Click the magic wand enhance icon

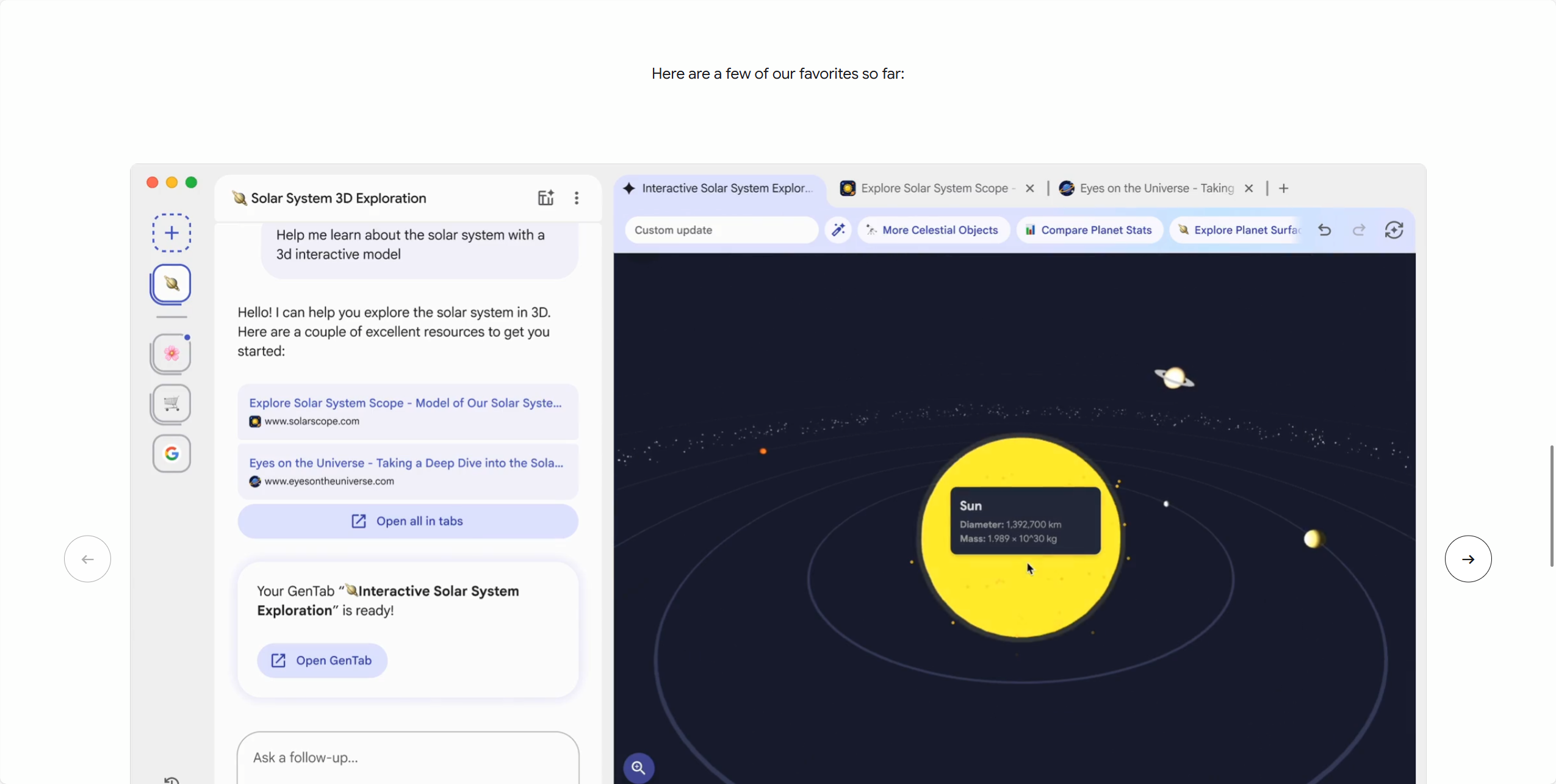pos(838,230)
